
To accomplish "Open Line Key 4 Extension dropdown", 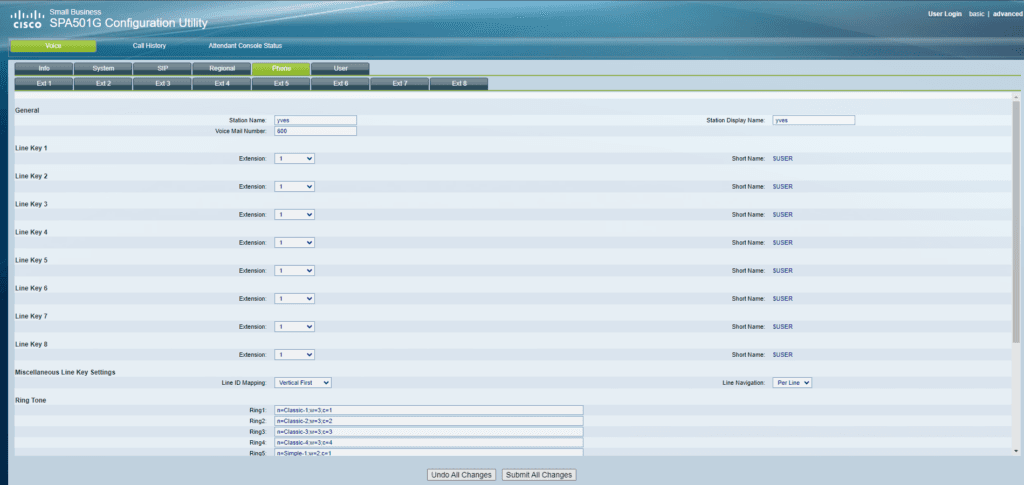I will [295, 242].
